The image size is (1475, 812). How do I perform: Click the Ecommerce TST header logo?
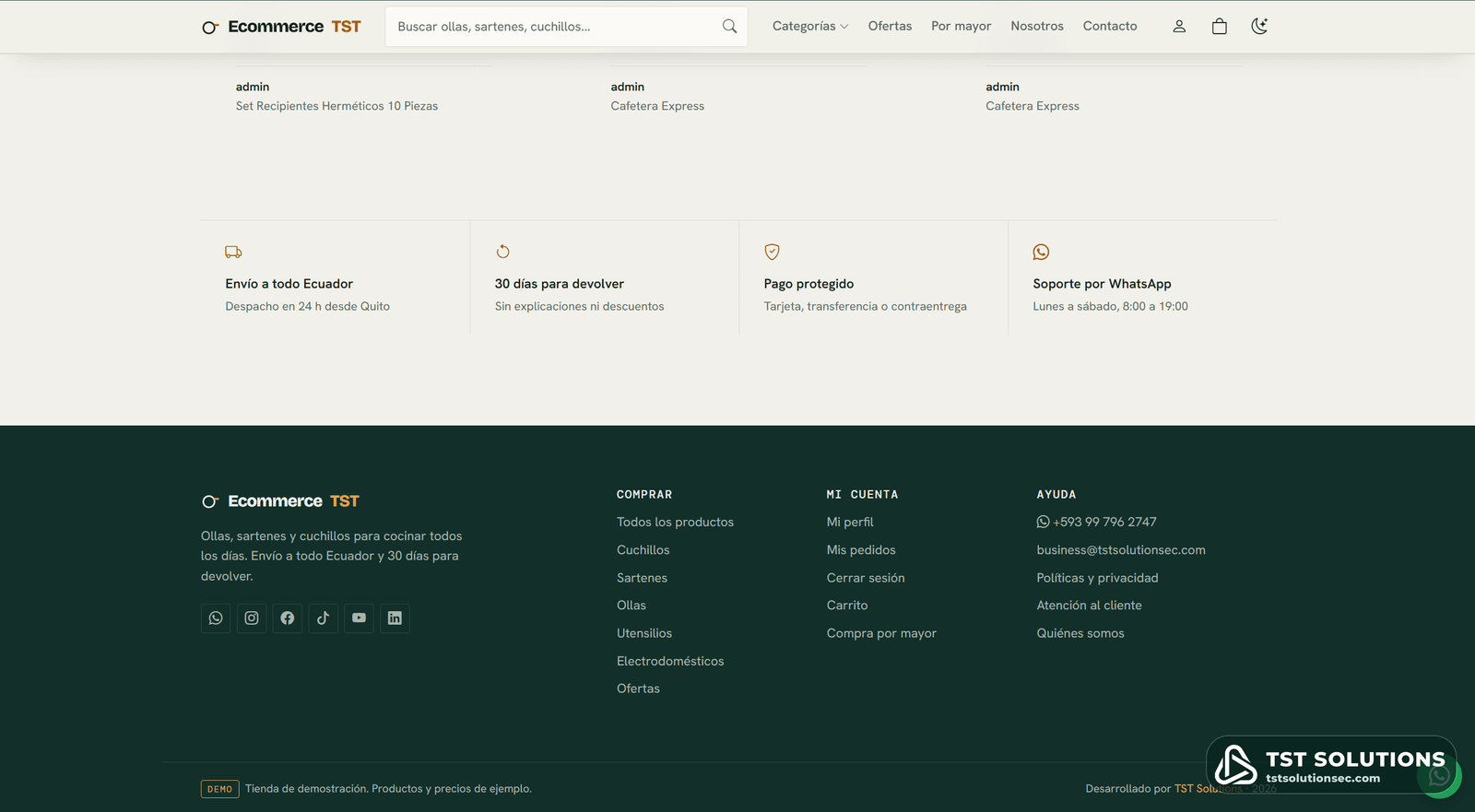coord(281,27)
